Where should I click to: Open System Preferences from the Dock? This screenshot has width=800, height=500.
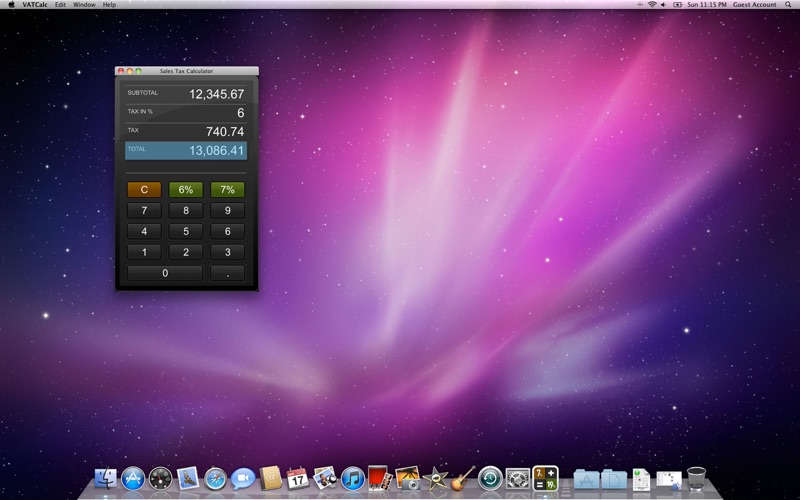point(518,479)
